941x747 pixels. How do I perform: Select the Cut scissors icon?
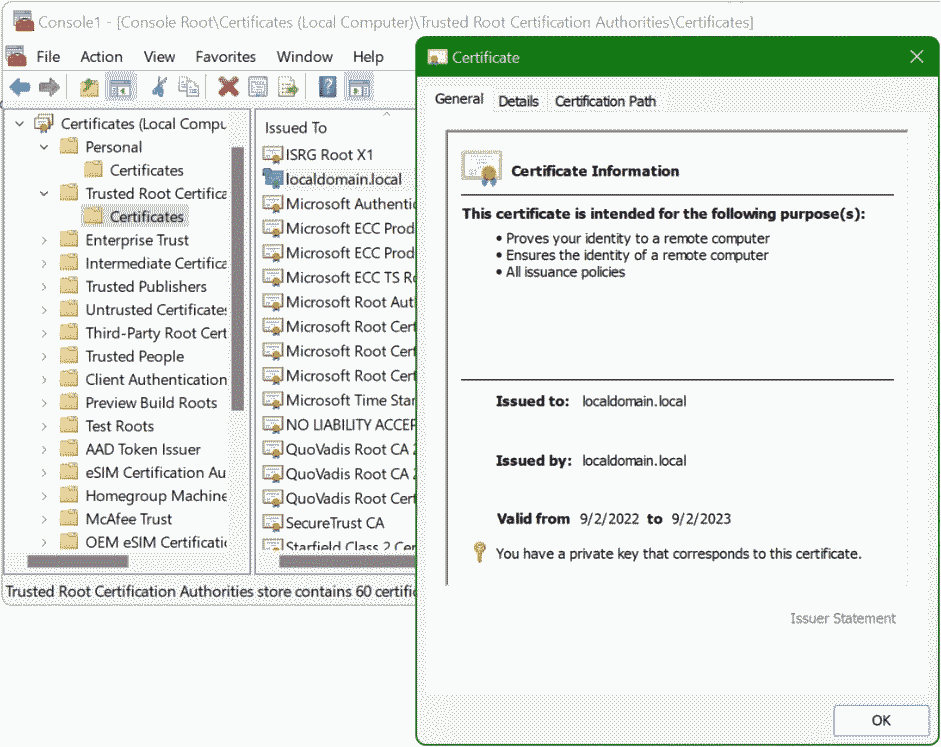point(160,87)
